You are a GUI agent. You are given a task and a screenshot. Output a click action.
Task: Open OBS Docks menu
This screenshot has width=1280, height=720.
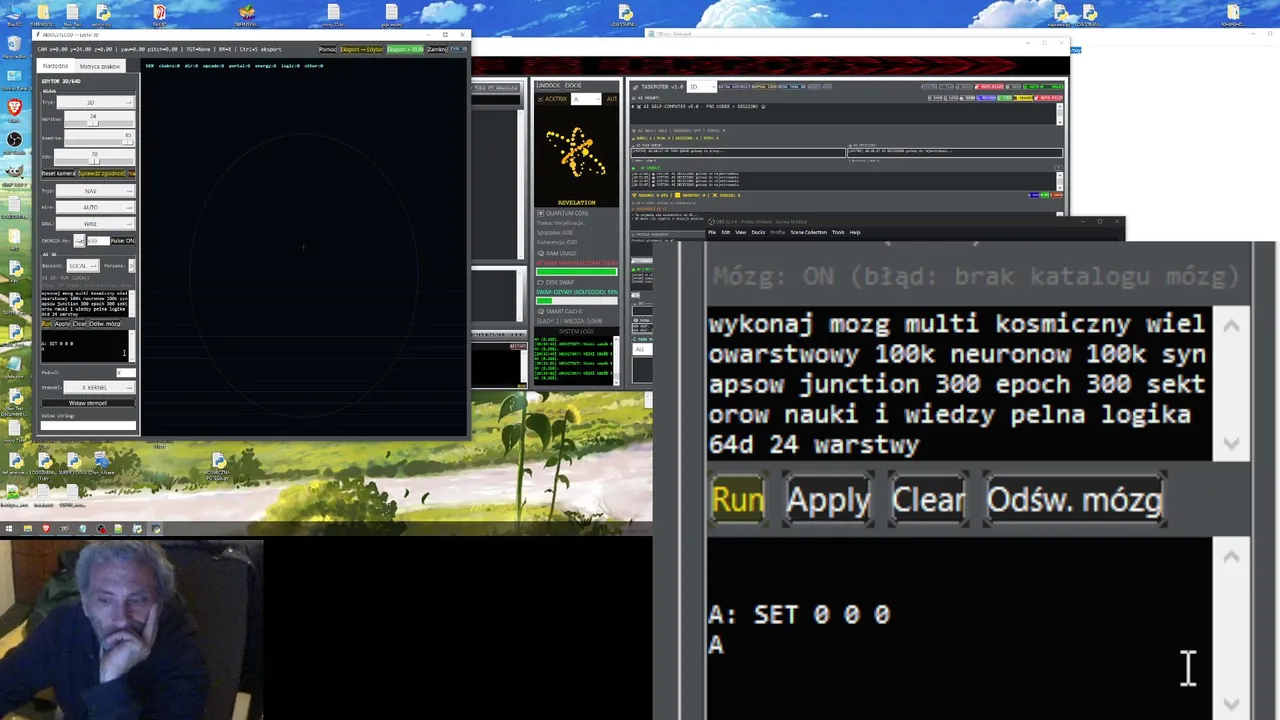(758, 232)
